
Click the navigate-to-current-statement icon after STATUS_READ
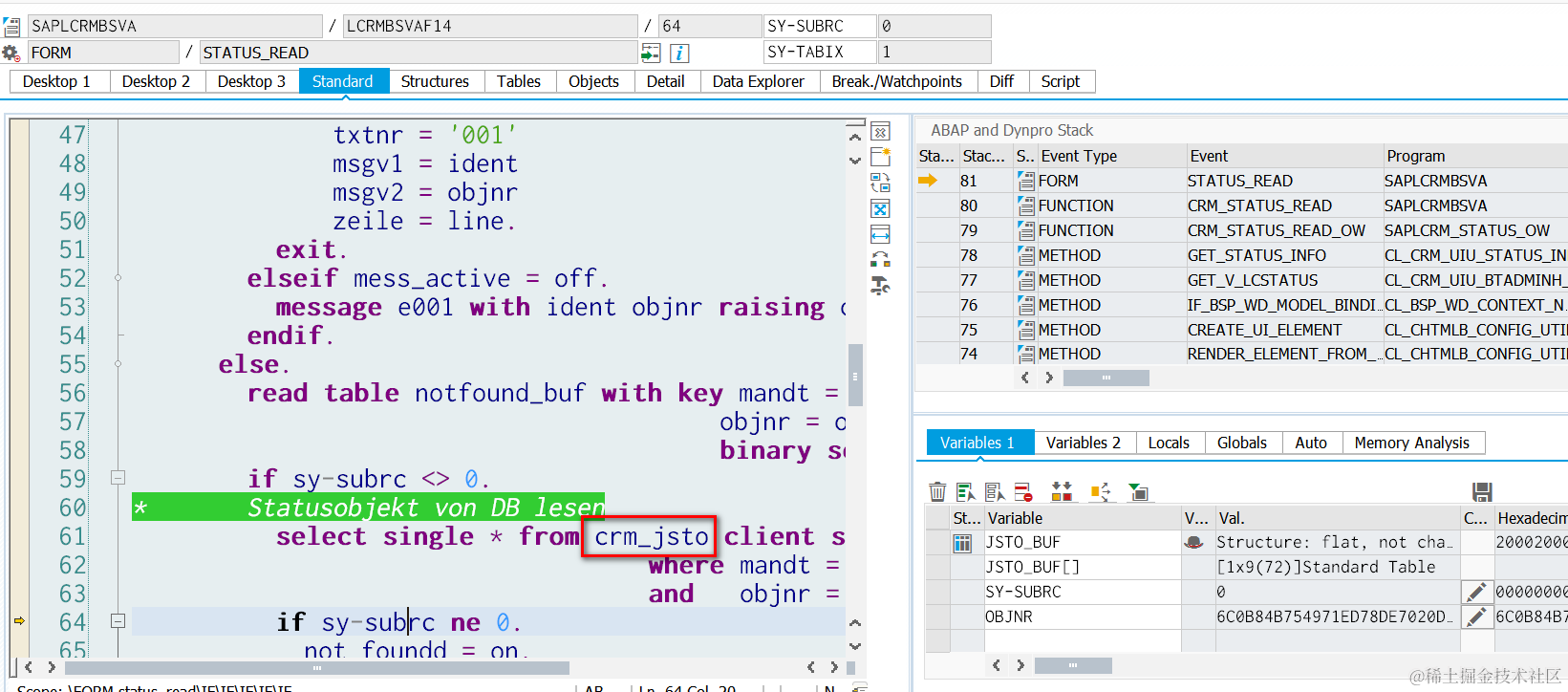[652, 53]
